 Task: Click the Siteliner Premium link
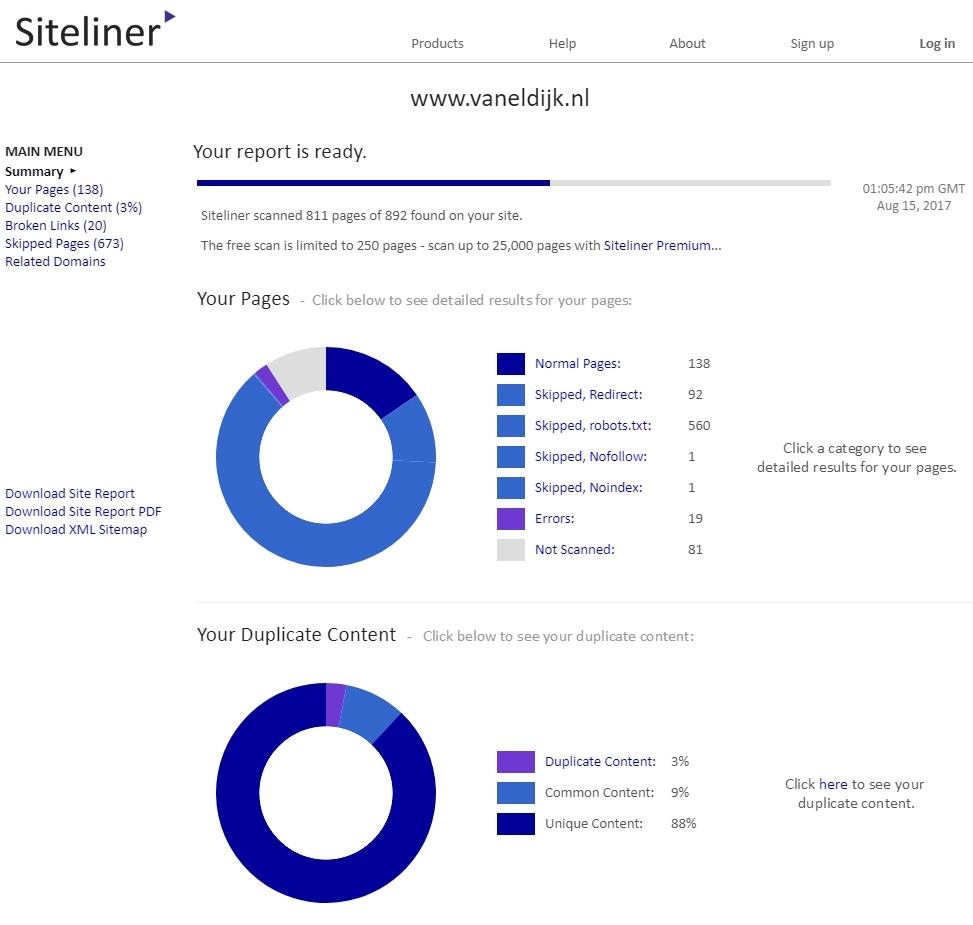(662, 245)
